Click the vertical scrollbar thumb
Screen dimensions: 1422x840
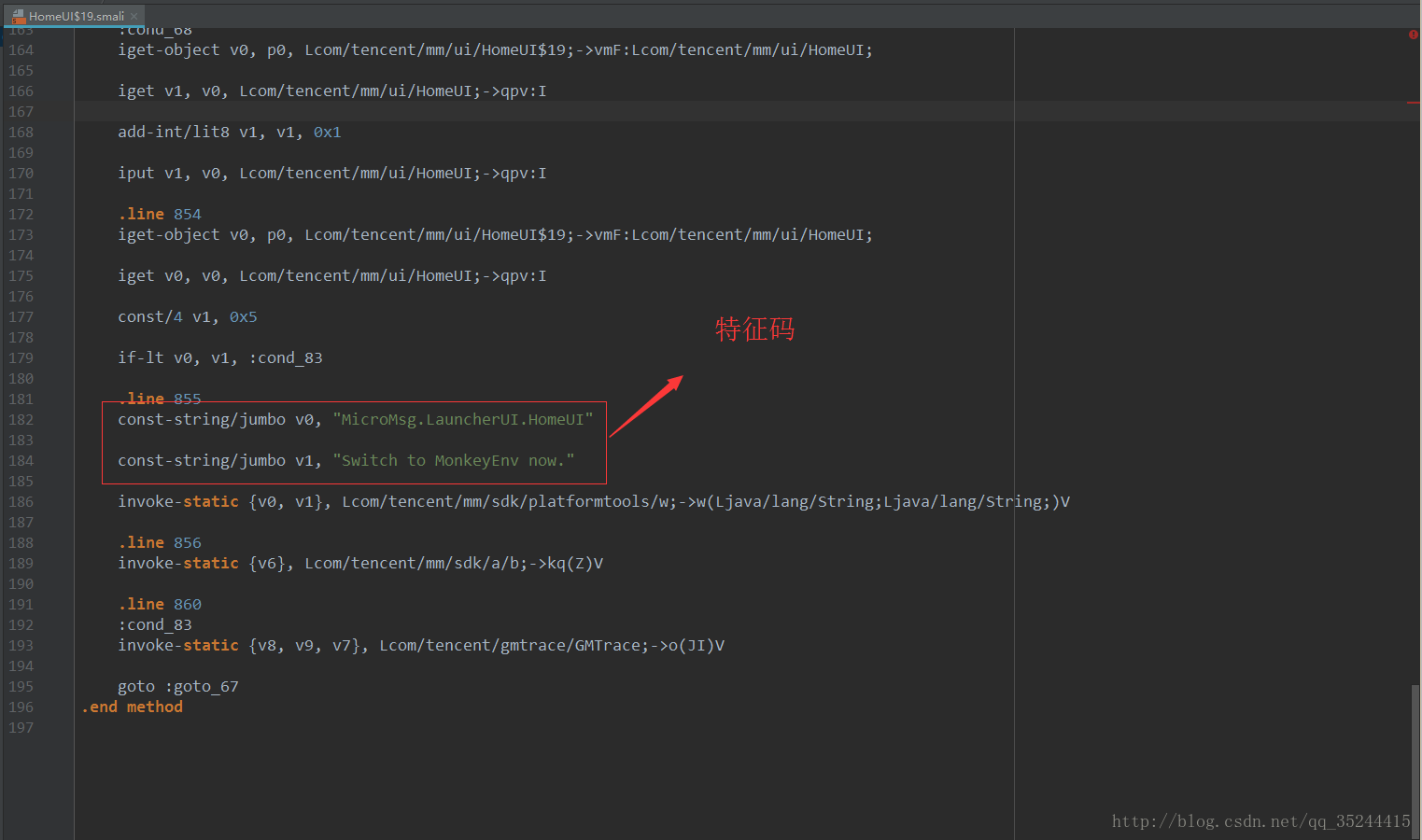1415,760
